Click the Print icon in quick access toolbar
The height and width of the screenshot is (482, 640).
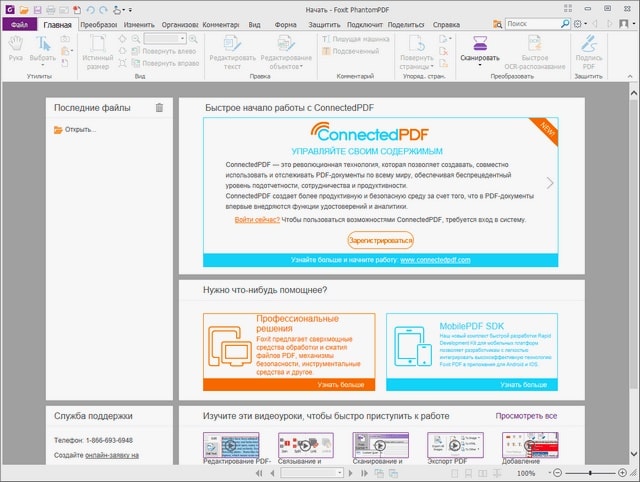click(x=51, y=9)
